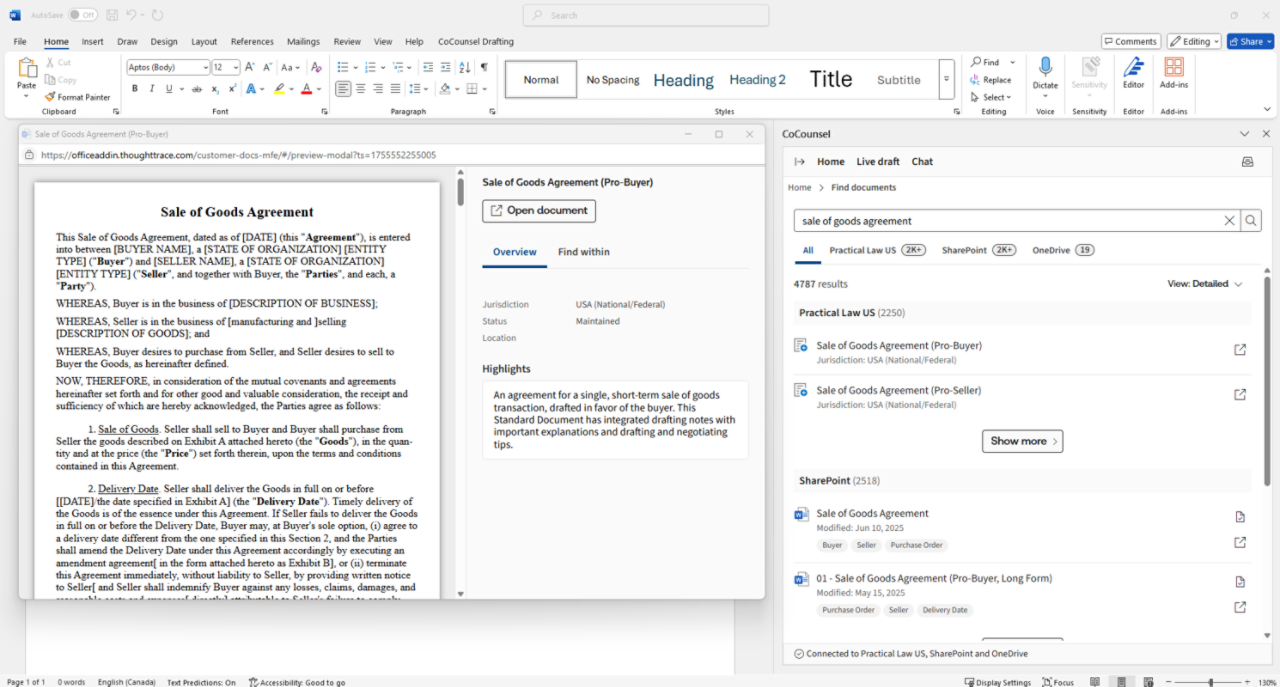Click the search magnifier in CoCounsel
This screenshot has width=1280, height=687.
click(x=1252, y=221)
